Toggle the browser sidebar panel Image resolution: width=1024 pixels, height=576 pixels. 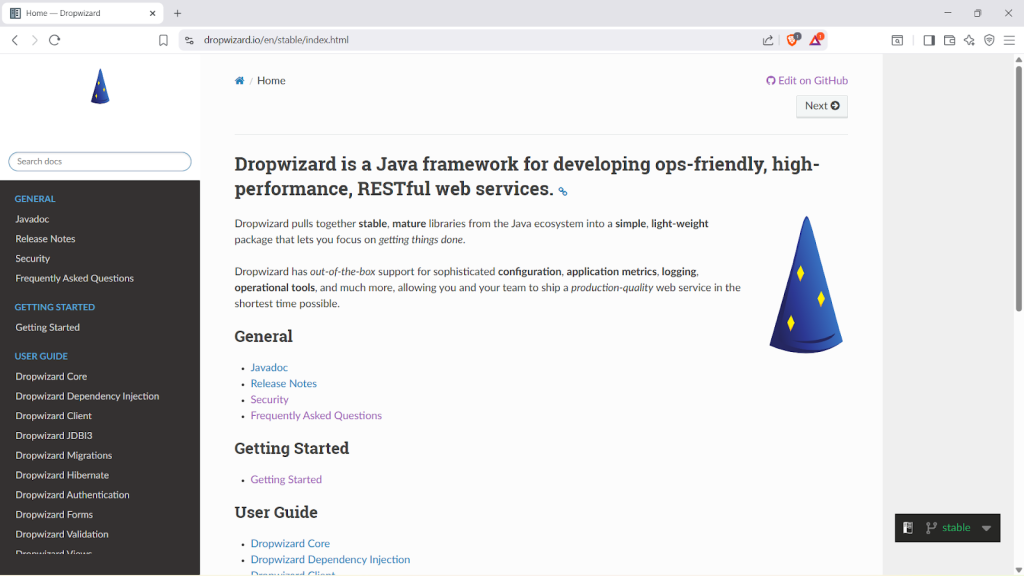pyautogui.click(x=929, y=40)
